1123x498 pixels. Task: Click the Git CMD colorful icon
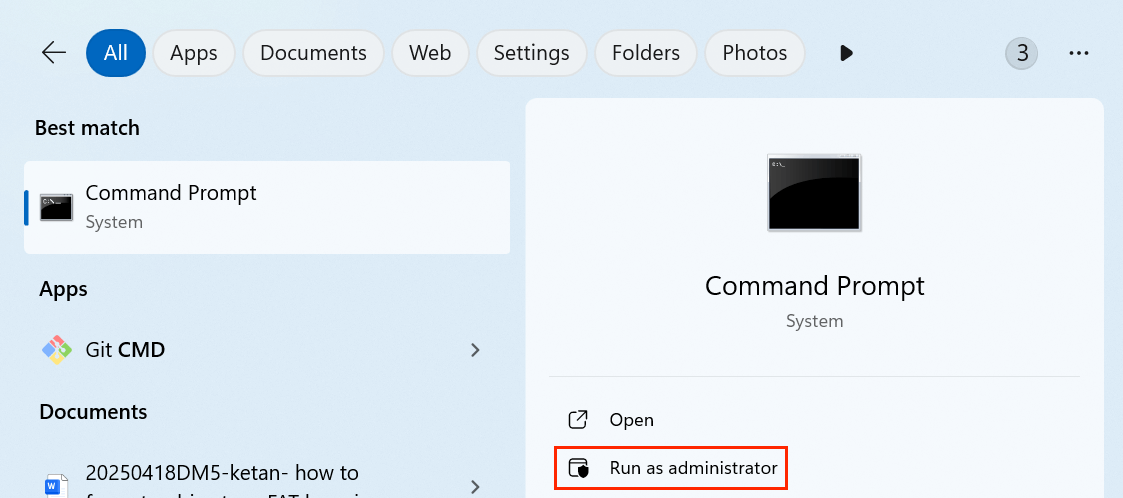point(57,350)
